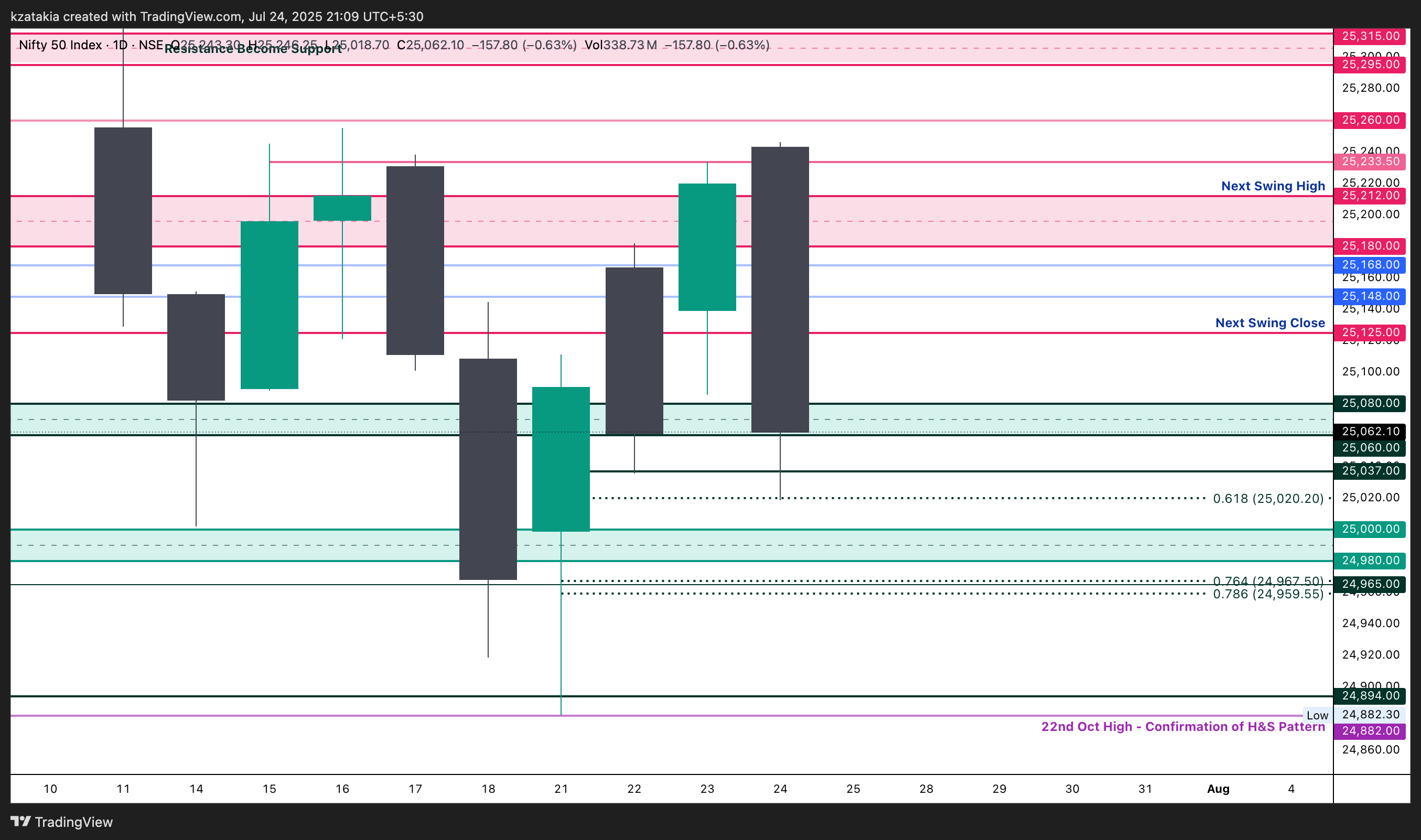The width and height of the screenshot is (1421, 840).
Task: Click the Vol 338.73 M readout
Action: [x=620, y=45]
